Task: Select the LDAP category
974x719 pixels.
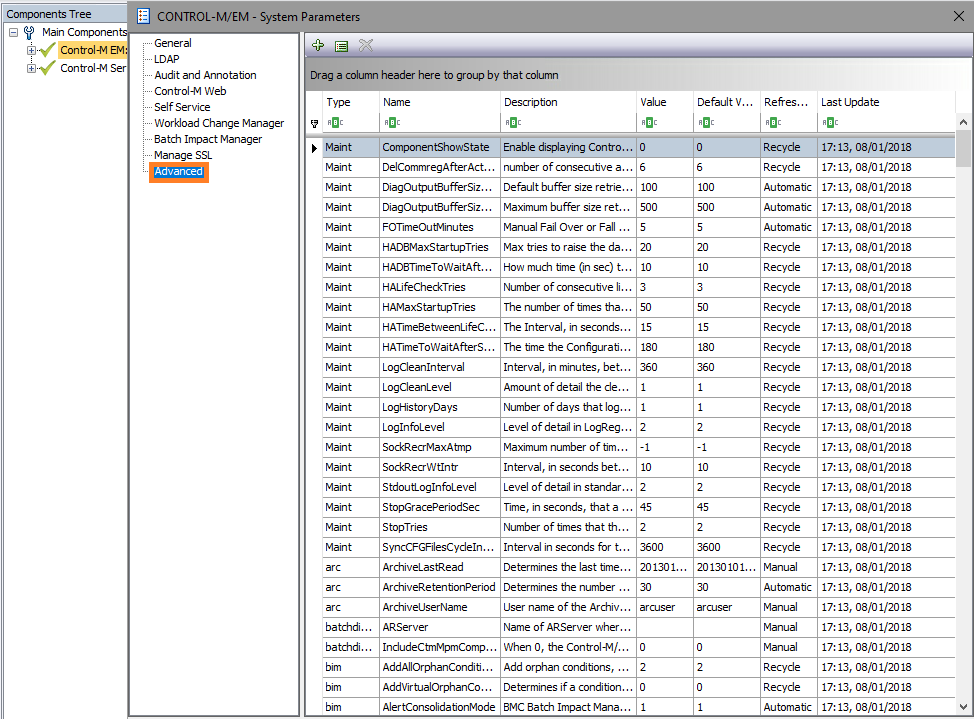Action: pyautogui.click(x=166, y=59)
